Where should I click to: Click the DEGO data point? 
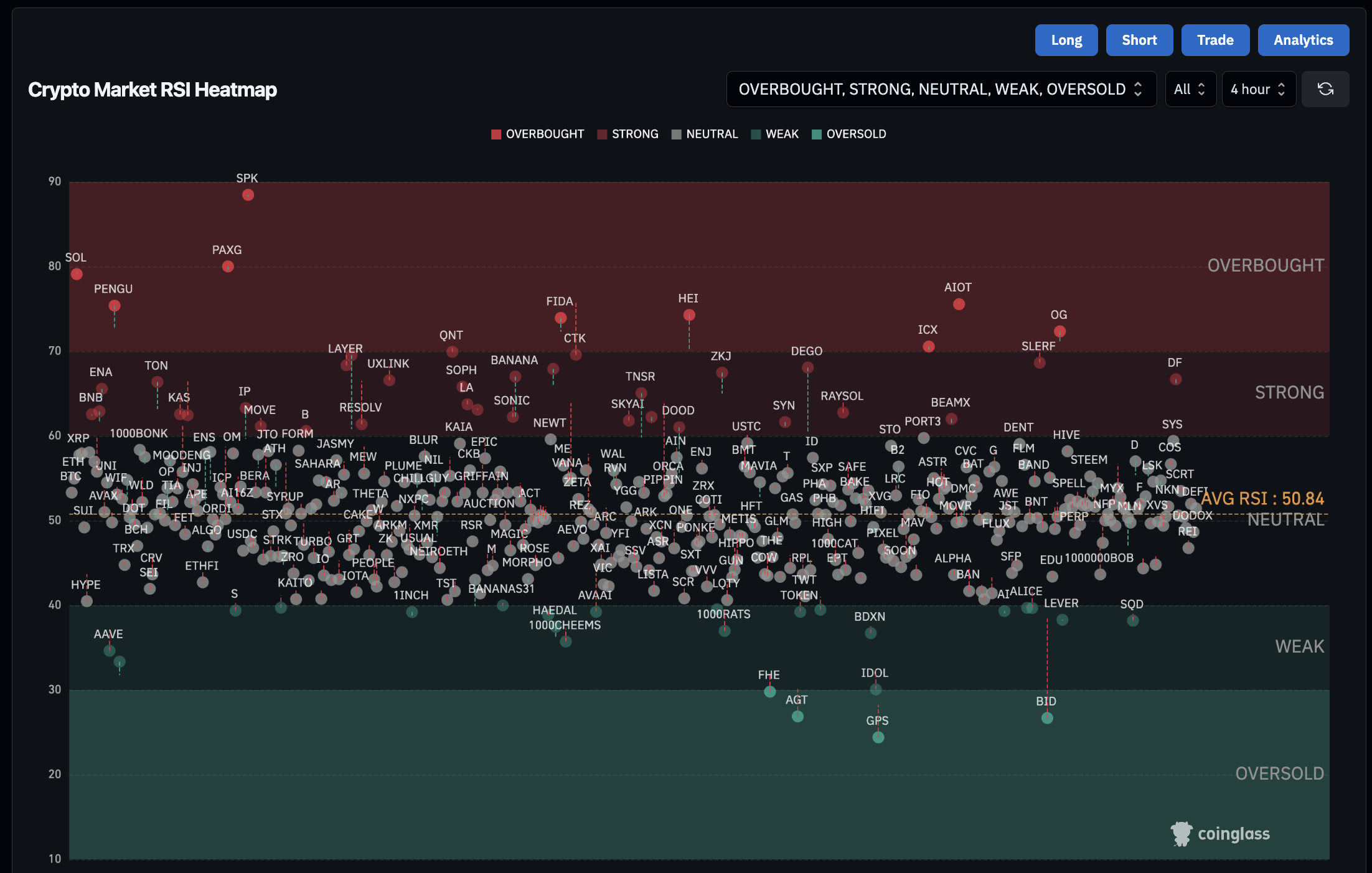click(808, 368)
